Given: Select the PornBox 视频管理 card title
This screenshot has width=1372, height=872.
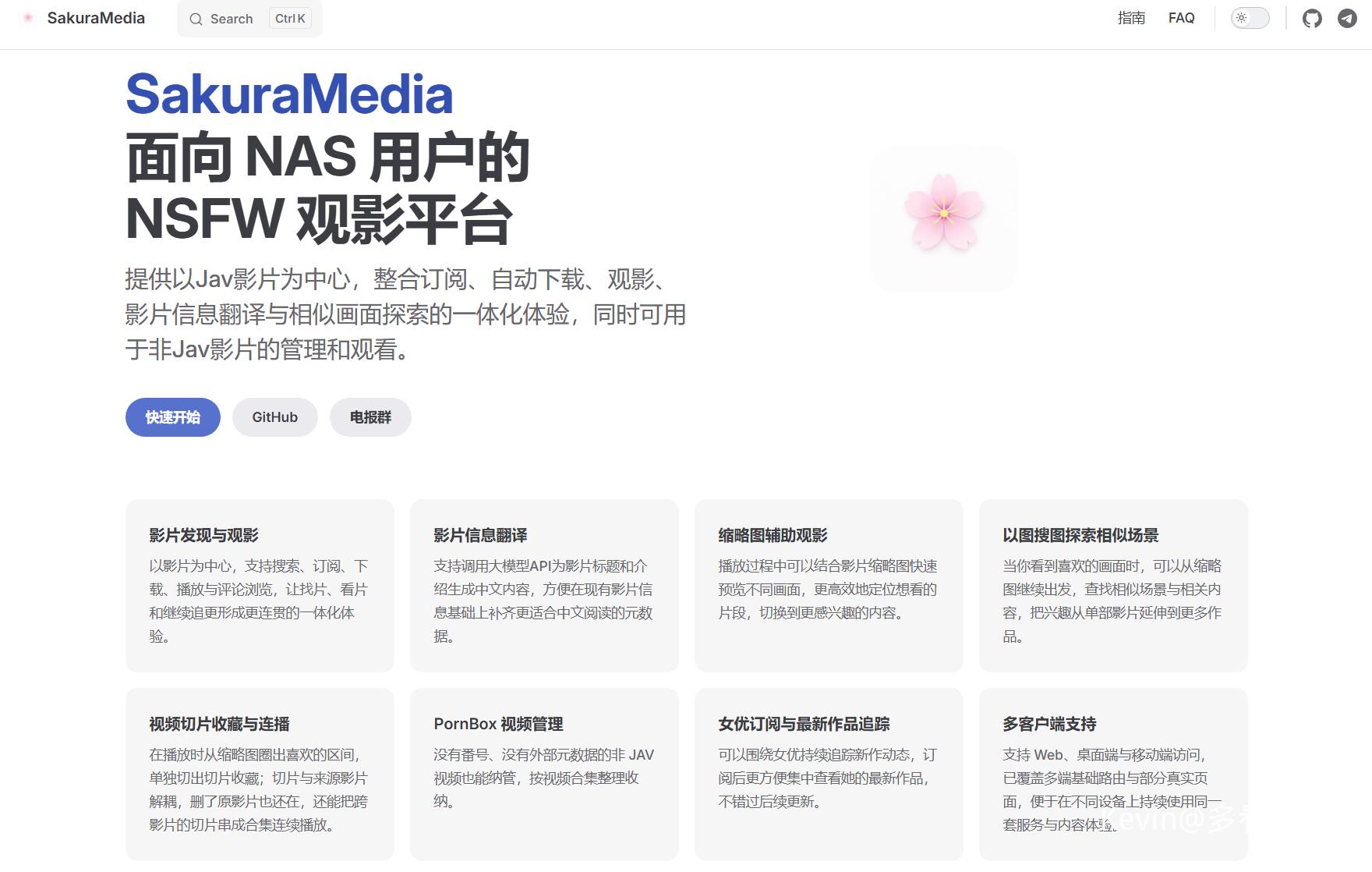Looking at the screenshot, I should tap(498, 724).
